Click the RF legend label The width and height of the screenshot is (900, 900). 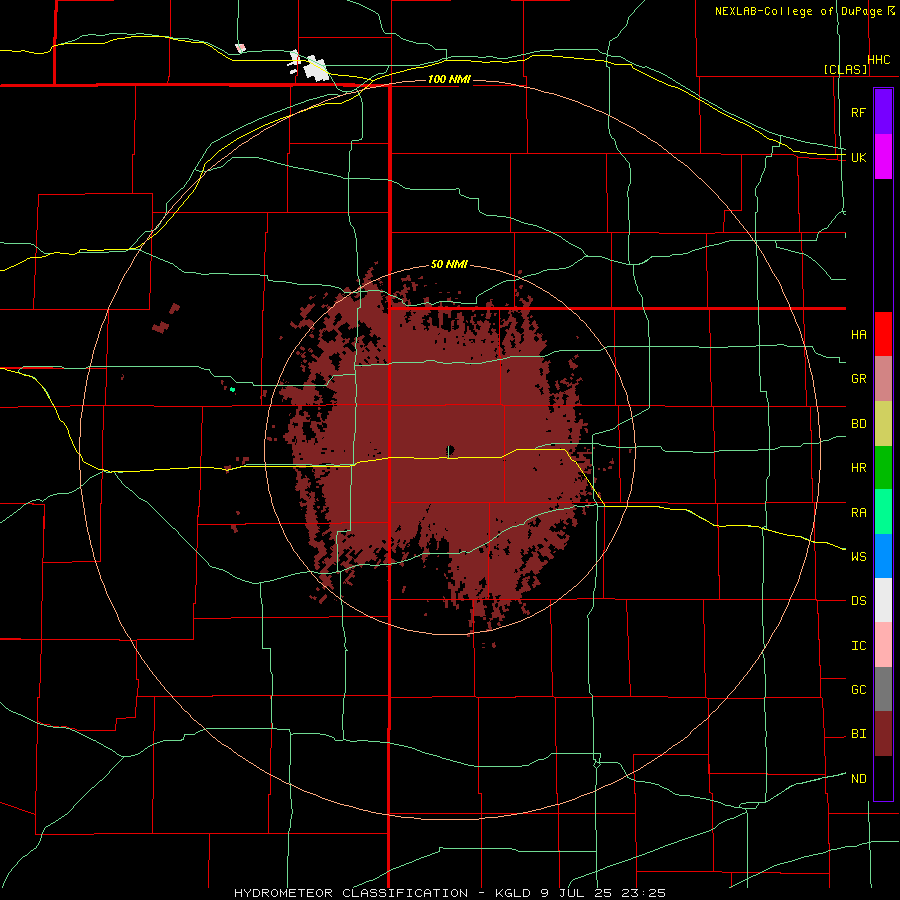[x=858, y=112]
